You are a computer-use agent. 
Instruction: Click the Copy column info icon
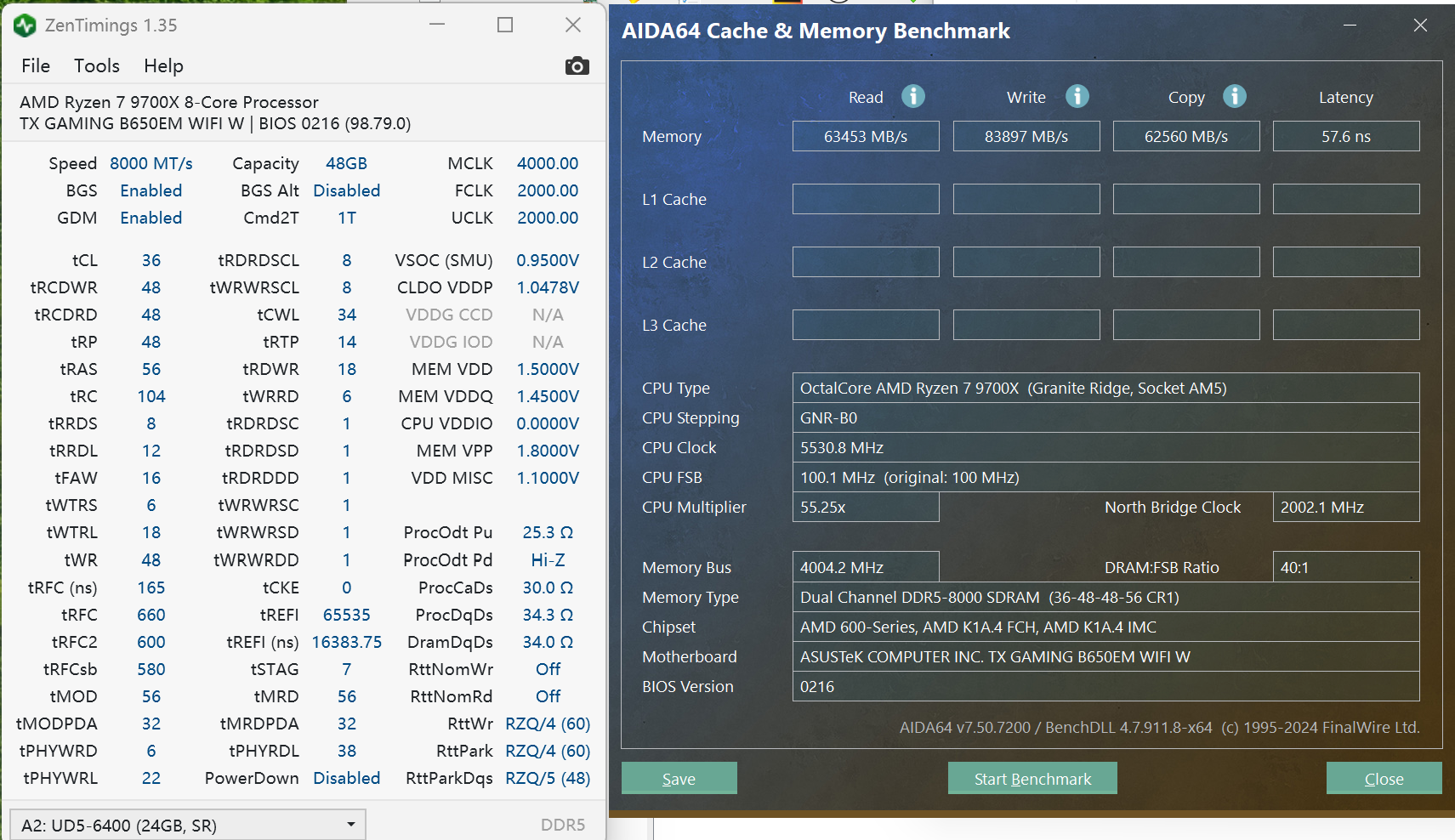pyautogui.click(x=1234, y=96)
